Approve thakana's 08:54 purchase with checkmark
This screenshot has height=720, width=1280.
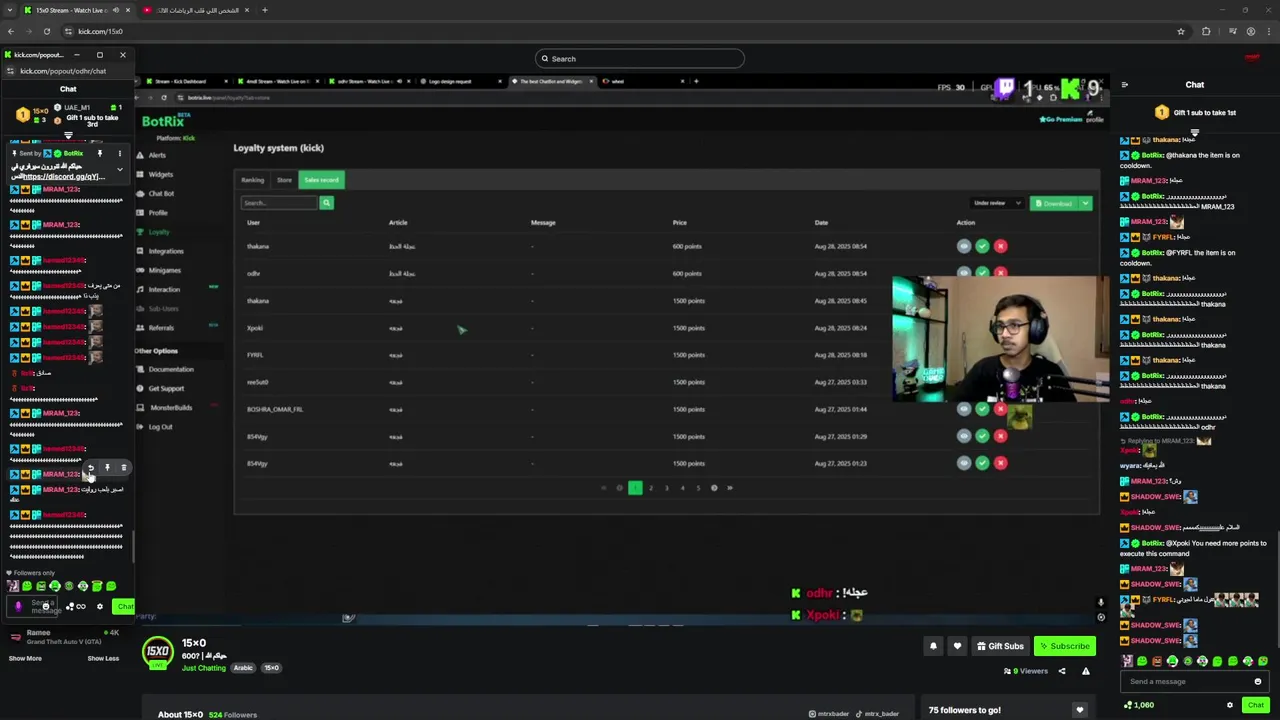click(982, 246)
